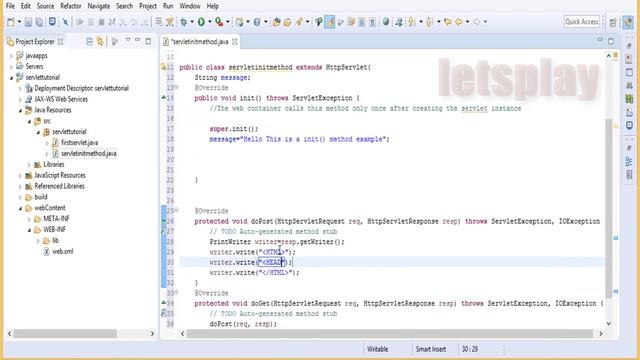Click the editor scroll right arrow
640x360 pixels.
600,334
